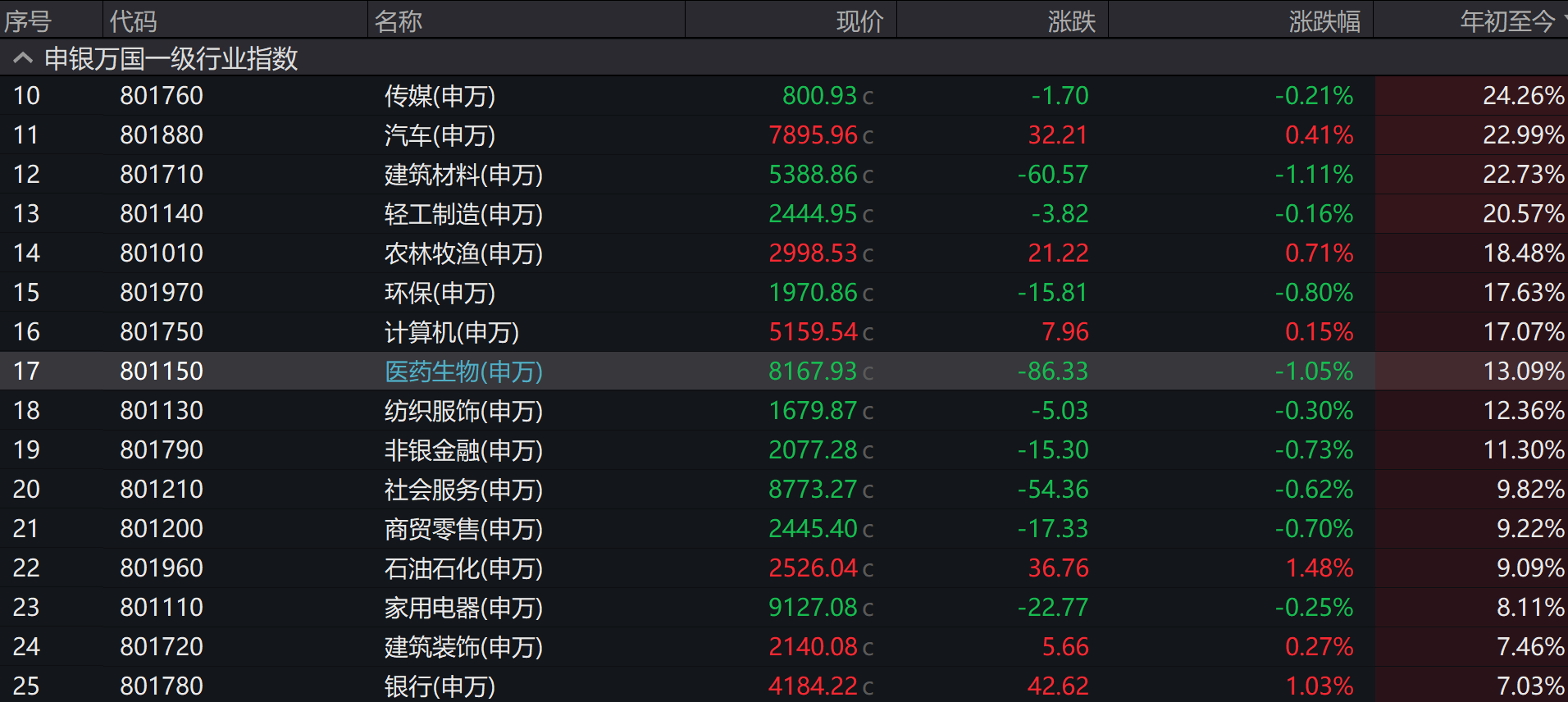Click the year-to-date value 7.03%
The width and height of the screenshot is (1568, 702).
pos(1531,686)
